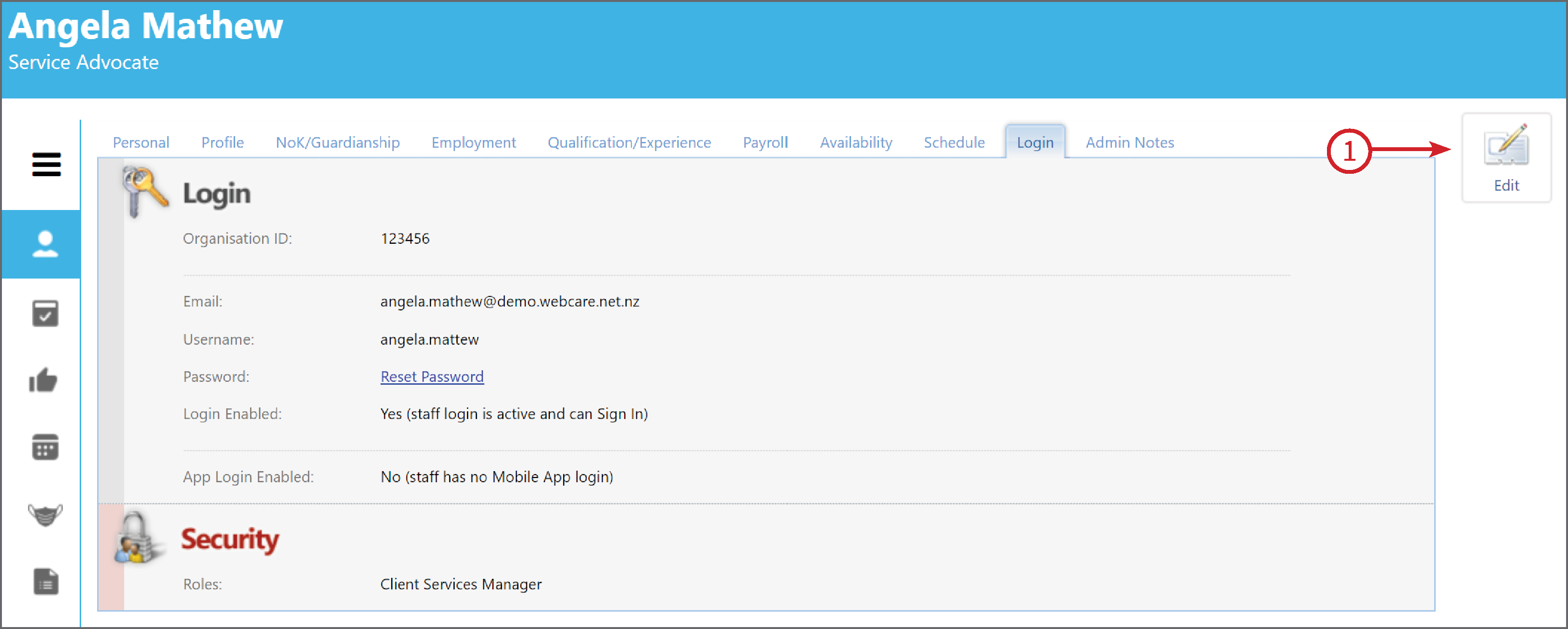Open the Qualification/Experience tab
Viewport: 1568px width, 629px height.
tap(629, 142)
